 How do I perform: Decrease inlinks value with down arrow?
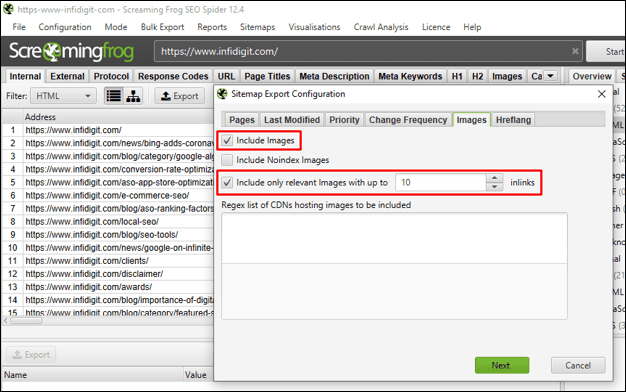pos(494,186)
